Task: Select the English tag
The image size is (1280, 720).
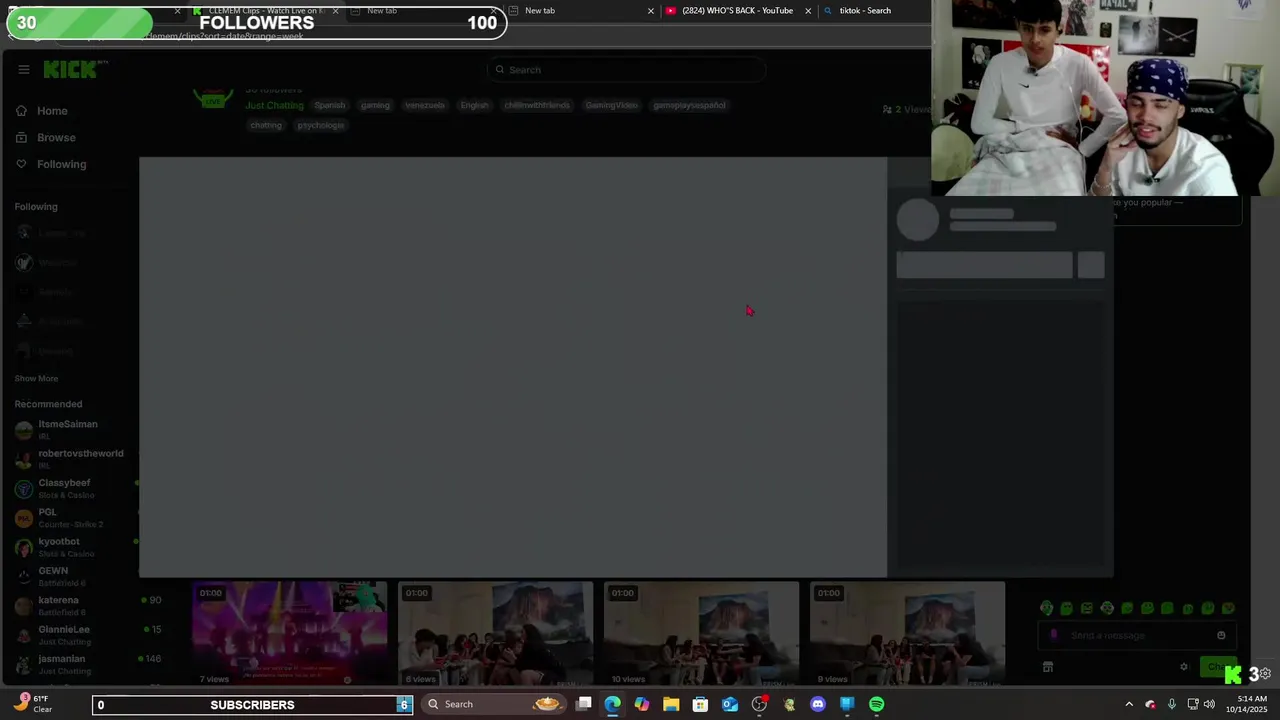Action: pyautogui.click(x=475, y=105)
